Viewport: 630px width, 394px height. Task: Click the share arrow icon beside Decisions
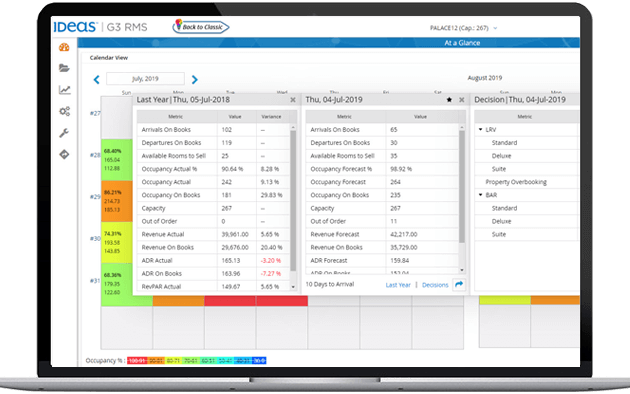[459, 284]
